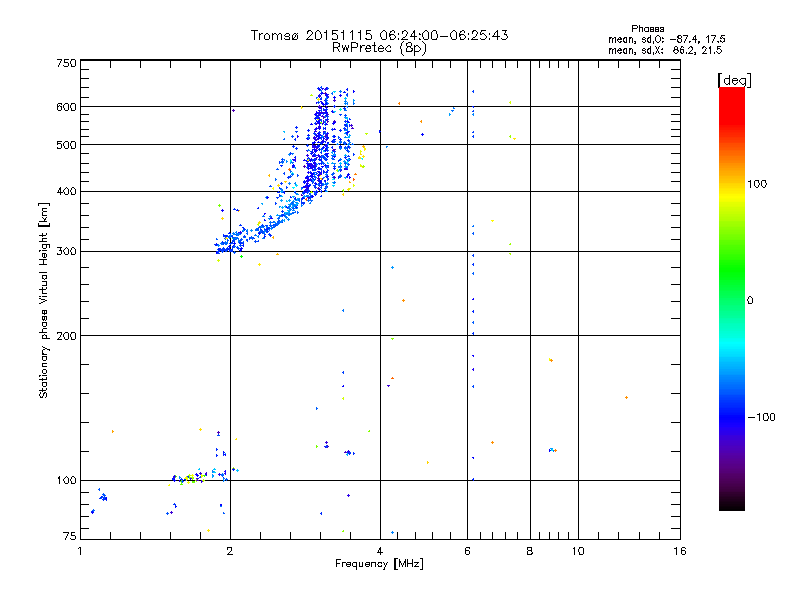Click the title "Tromsø 20151115 06:24:00-06:25:43"
Screen dimensions: 800x600
(379, 35)
